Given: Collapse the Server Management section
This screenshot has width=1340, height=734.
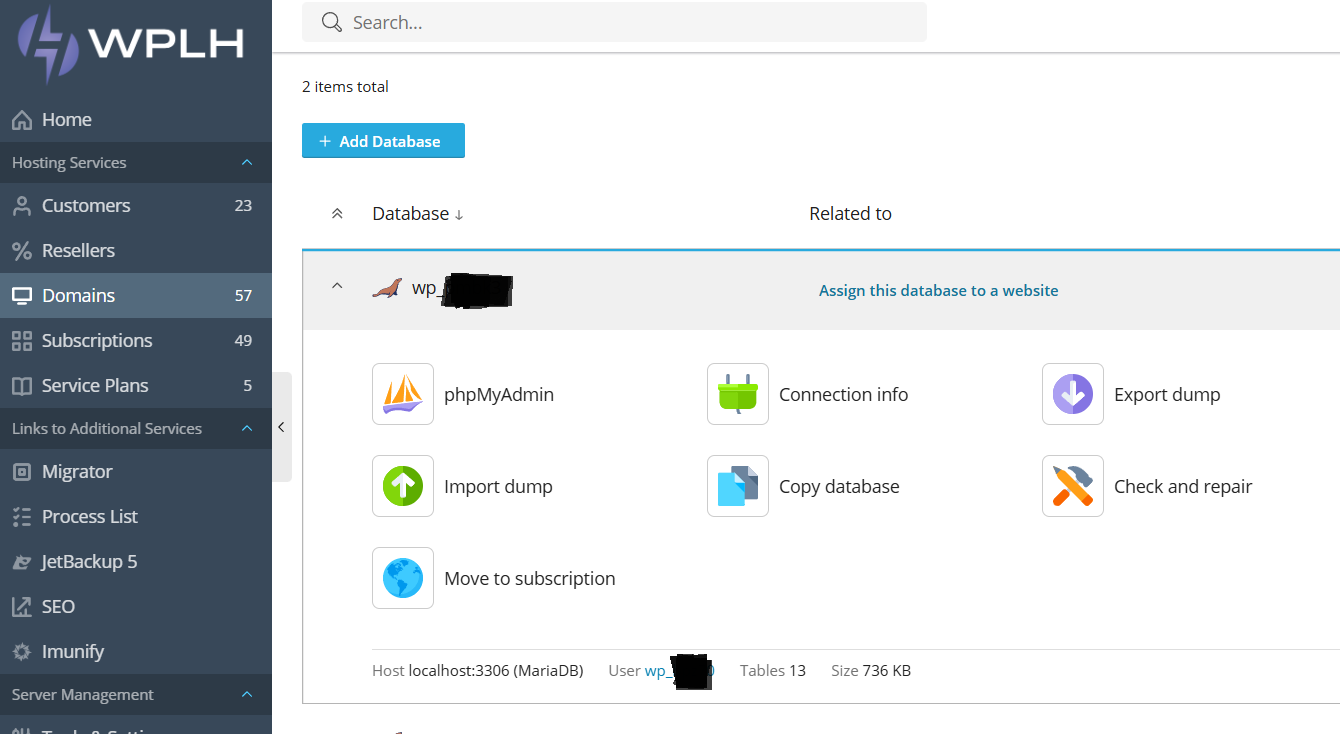Looking at the screenshot, I should coord(247,695).
